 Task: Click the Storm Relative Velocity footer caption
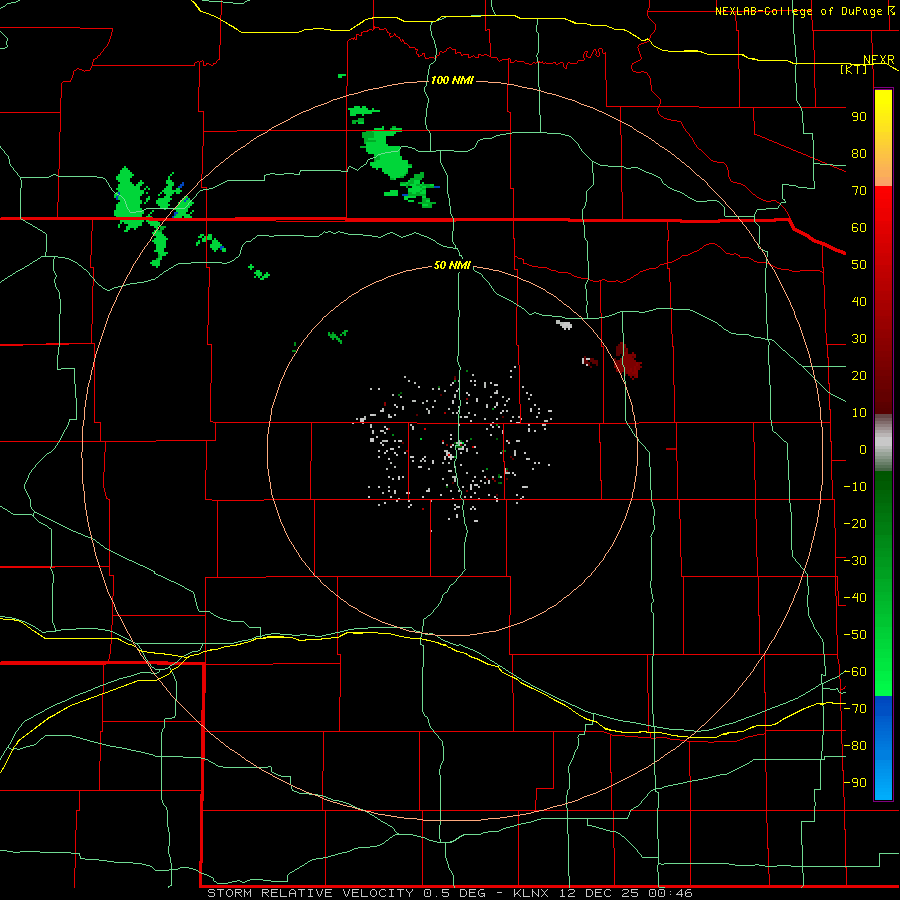[x=449, y=893]
